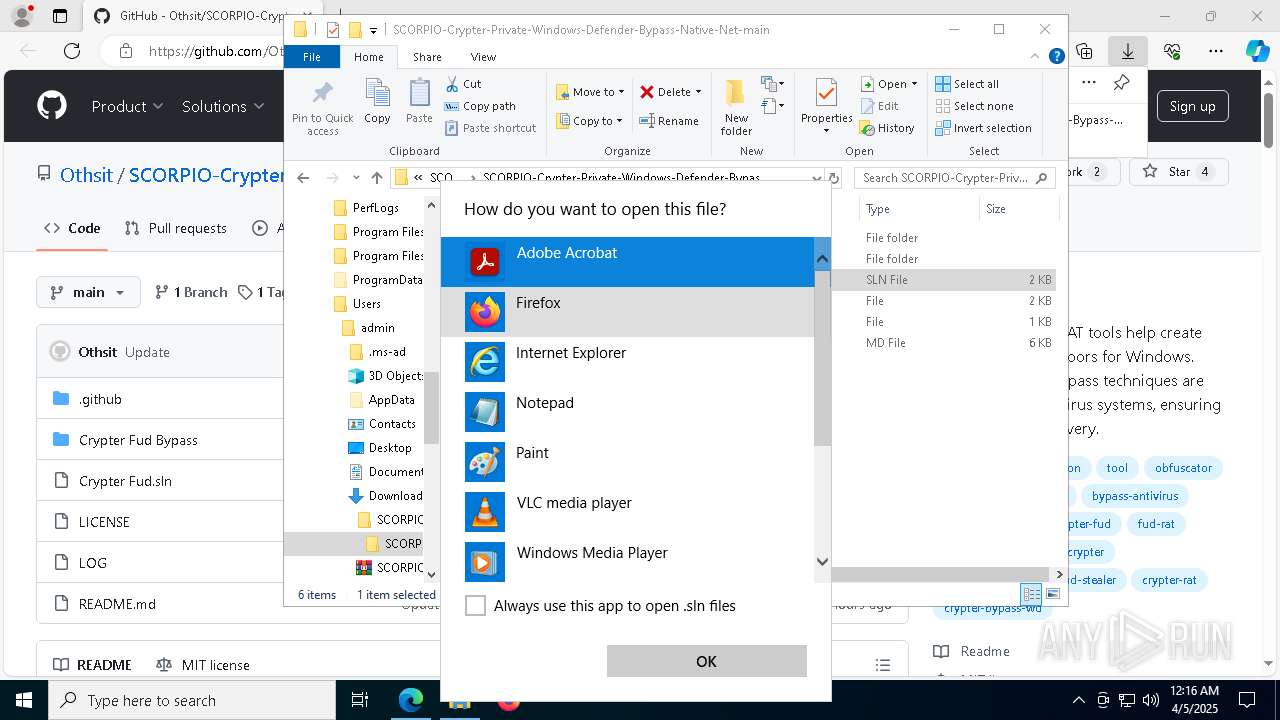This screenshot has width=1280, height=720.
Task: Enable Always use this app checkbox
Action: pos(476,606)
